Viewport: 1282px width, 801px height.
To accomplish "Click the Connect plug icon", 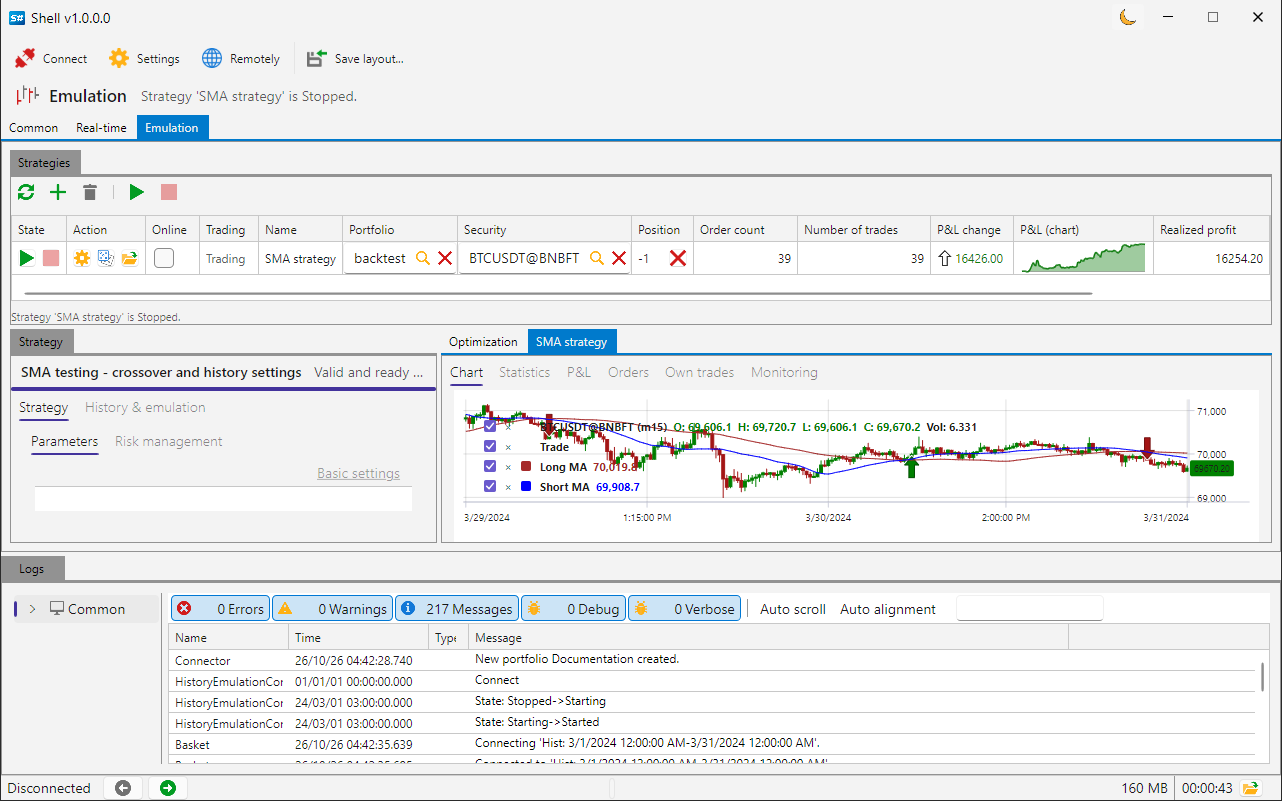I will [25, 59].
